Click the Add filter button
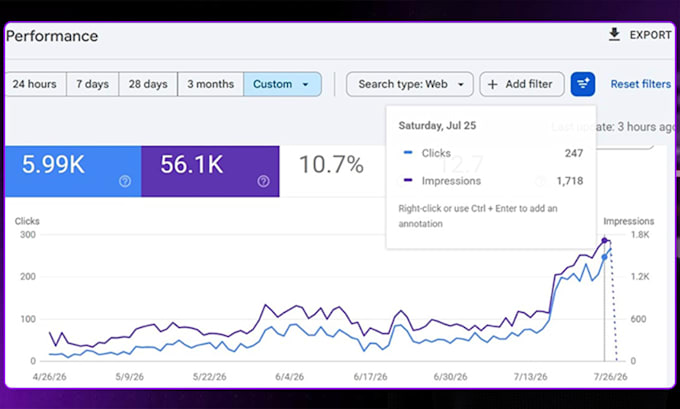Screen dimensions: 680x409 (522, 84)
